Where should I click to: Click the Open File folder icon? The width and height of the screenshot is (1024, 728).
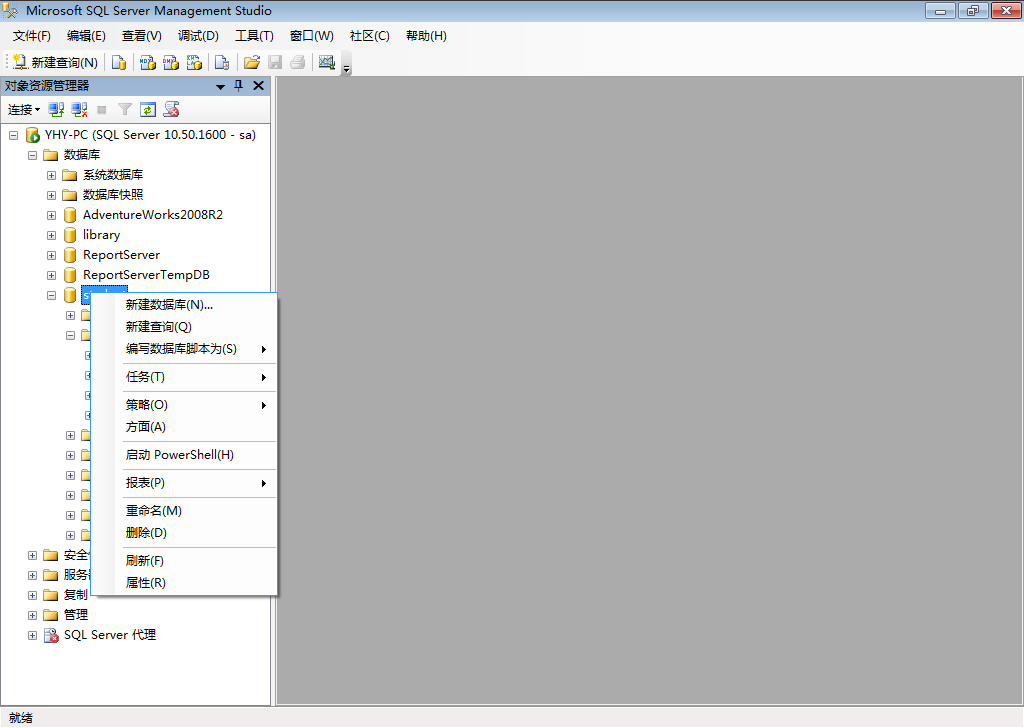click(251, 62)
